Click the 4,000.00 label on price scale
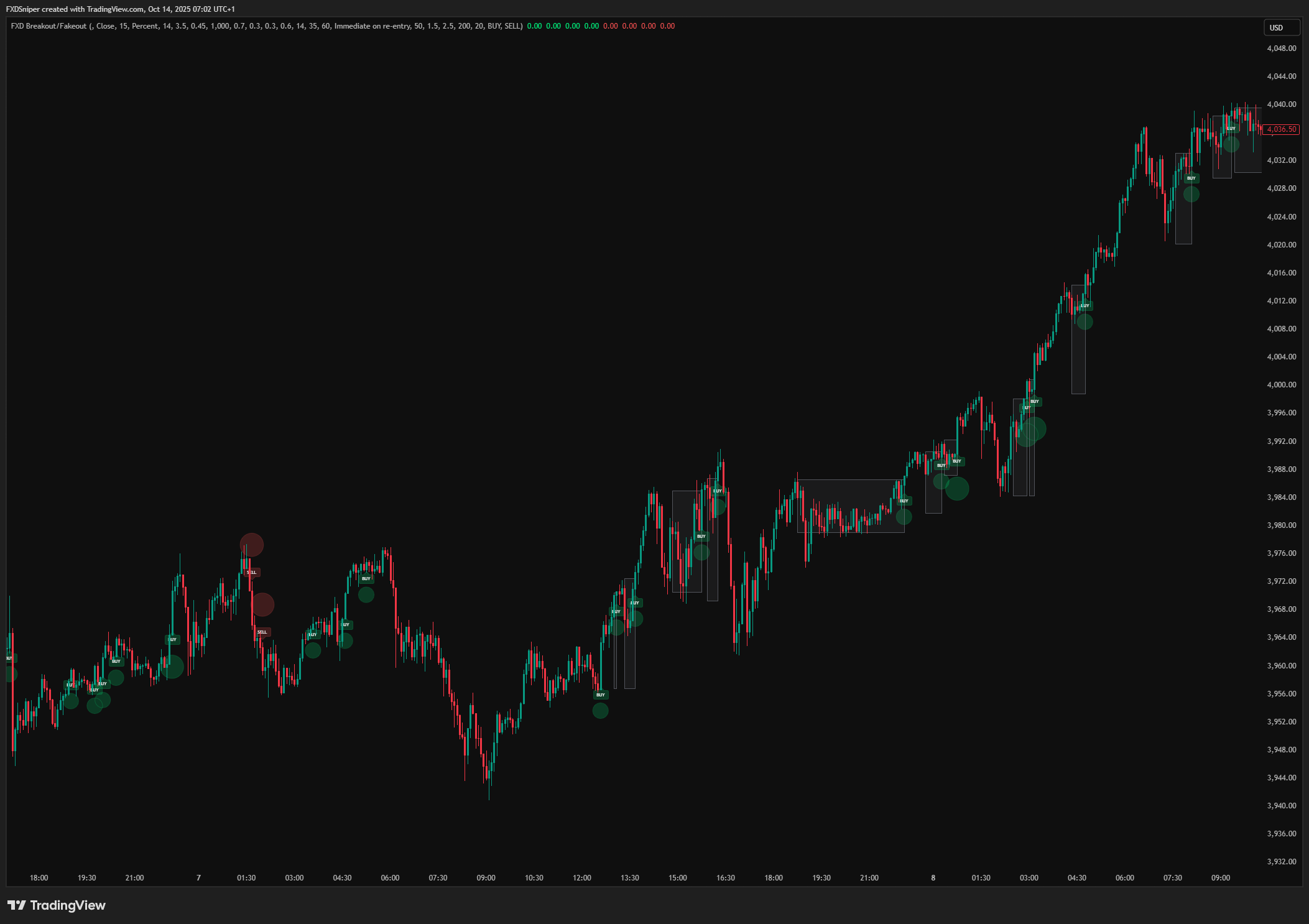Image resolution: width=1309 pixels, height=924 pixels. pyautogui.click(x=1281, y=385)
